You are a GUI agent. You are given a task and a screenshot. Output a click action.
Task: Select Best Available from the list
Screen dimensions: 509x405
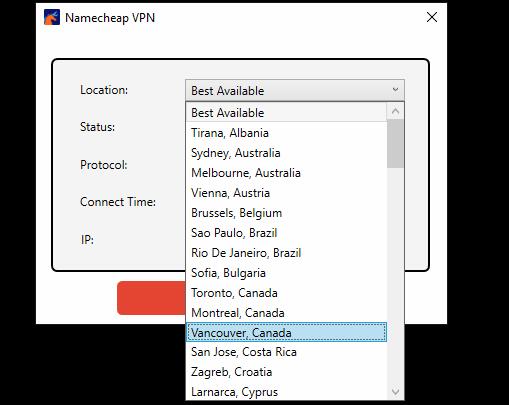(x=286, y=113)
